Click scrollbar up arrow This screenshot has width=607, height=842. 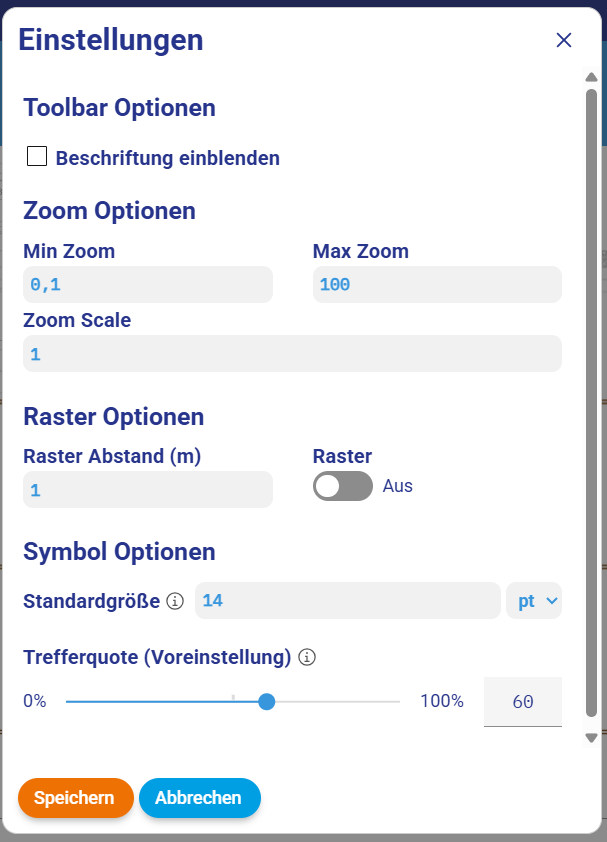(x=591, y=78)
